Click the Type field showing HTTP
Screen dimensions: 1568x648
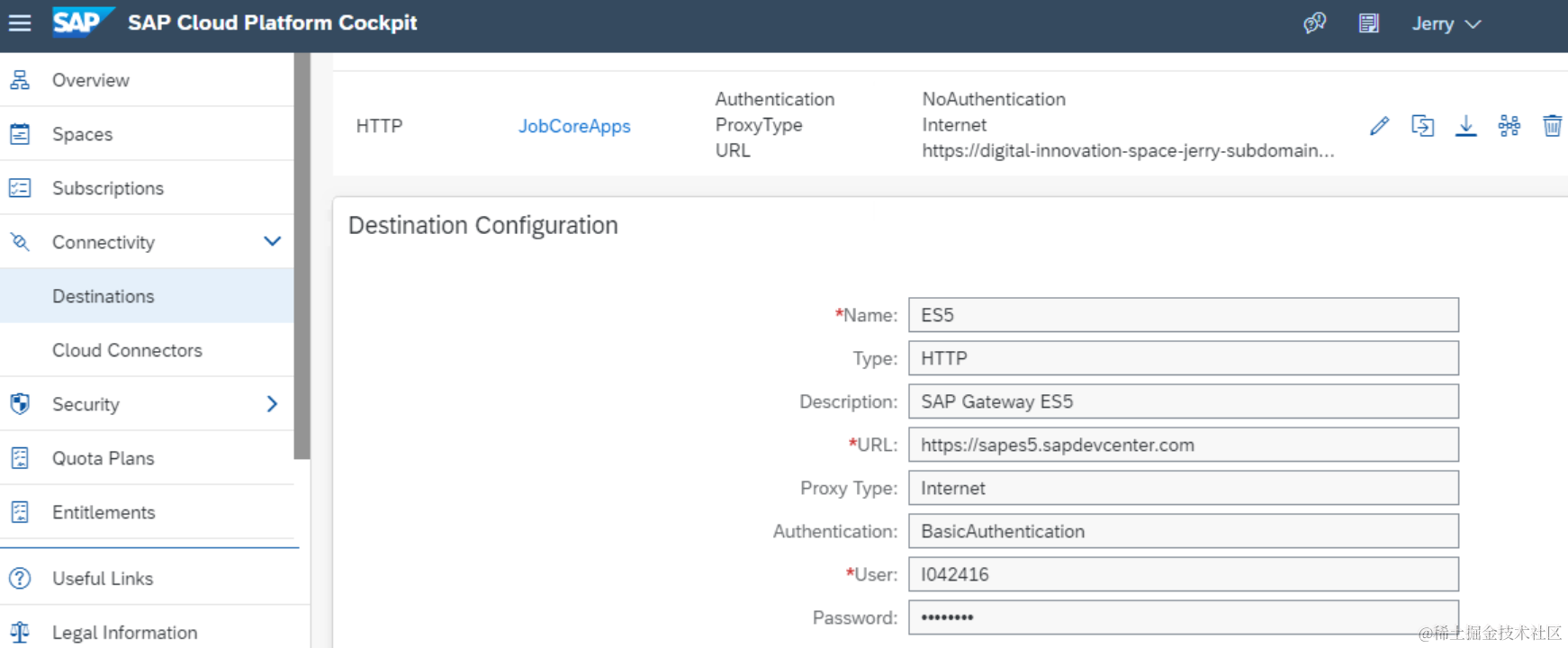1184,358
